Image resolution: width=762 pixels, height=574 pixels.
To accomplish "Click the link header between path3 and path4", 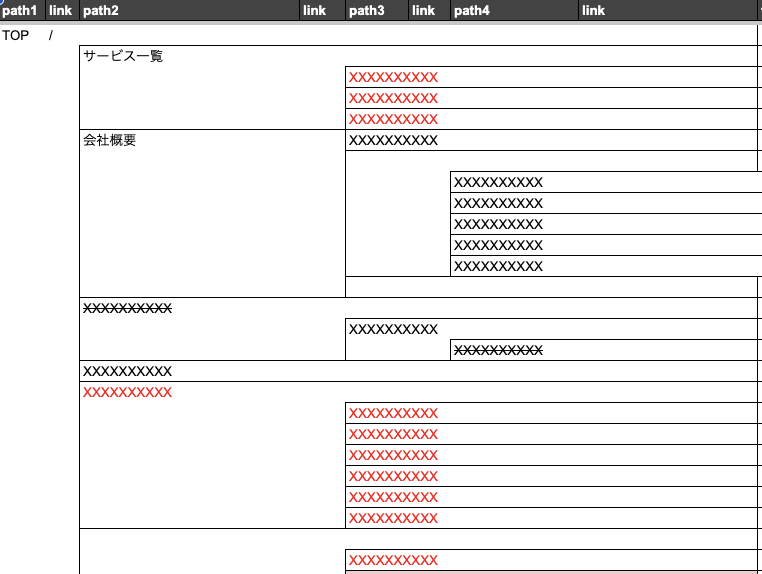I will [x=429, y=10].
